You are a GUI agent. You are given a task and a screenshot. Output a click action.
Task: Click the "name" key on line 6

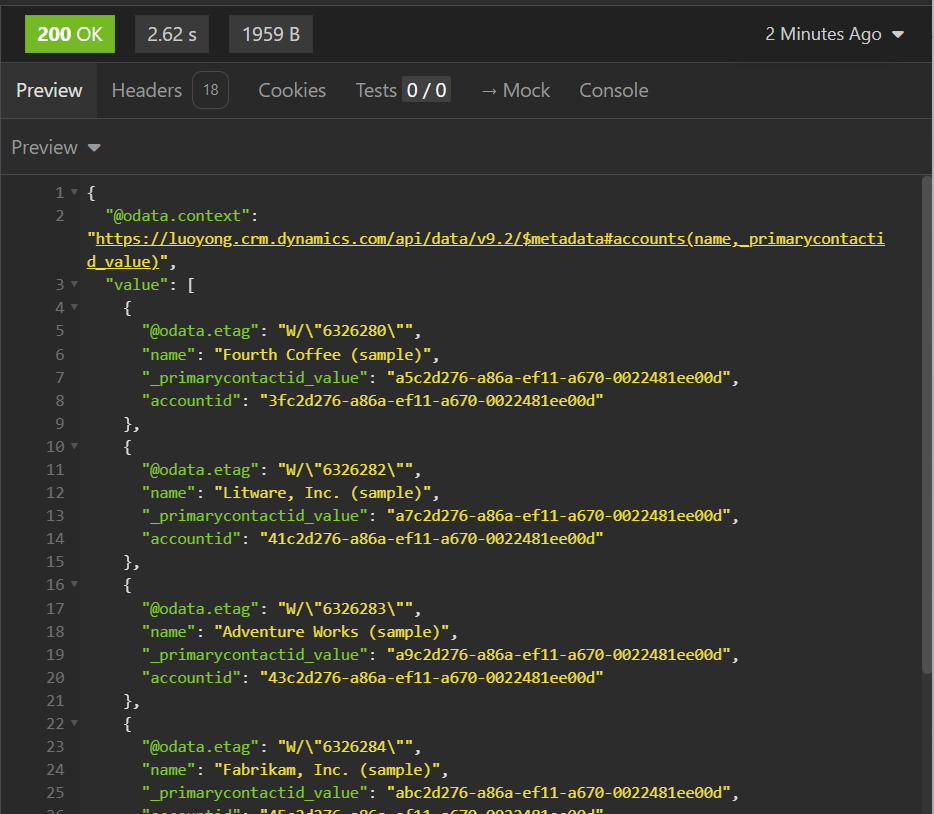pos(169,355)
